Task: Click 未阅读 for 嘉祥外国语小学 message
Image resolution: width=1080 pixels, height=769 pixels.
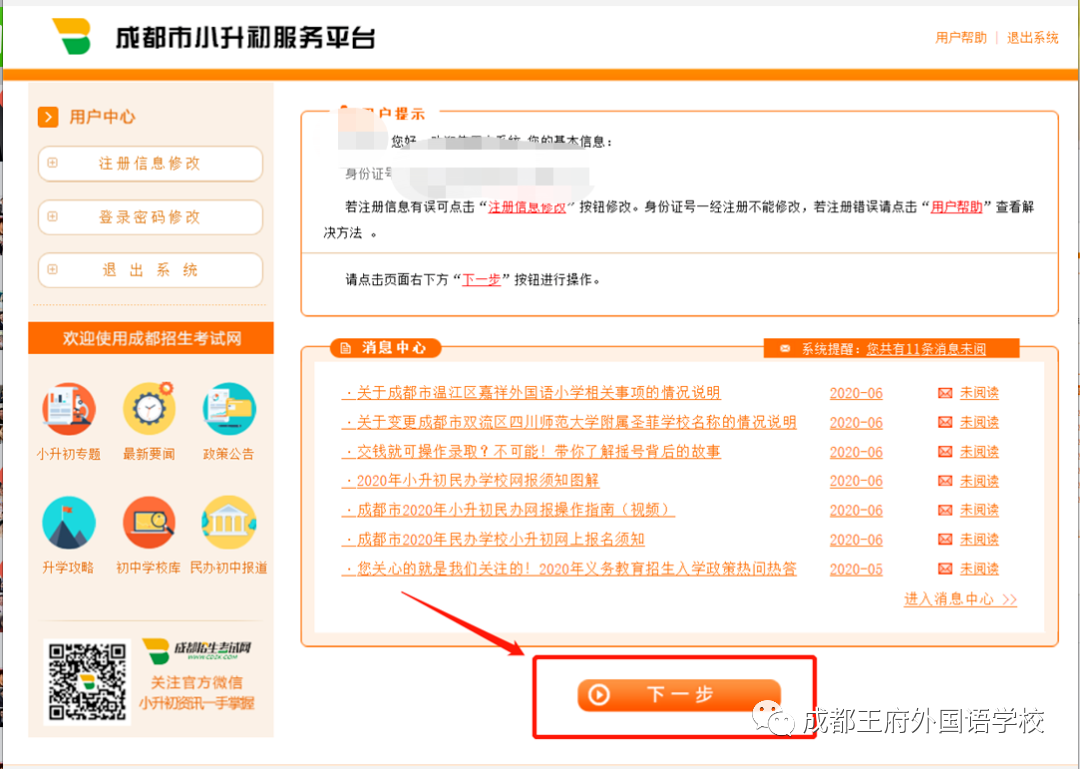Action: point(979,393)
